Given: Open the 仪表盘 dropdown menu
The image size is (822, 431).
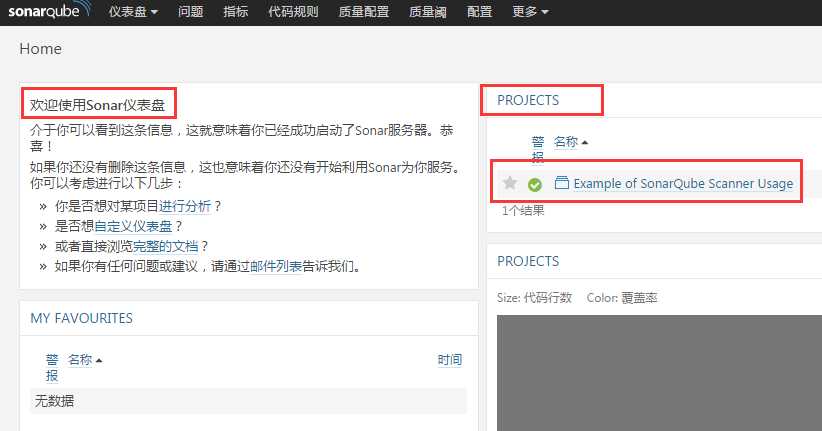Looking at the screenshot, I should coord(133,12).
